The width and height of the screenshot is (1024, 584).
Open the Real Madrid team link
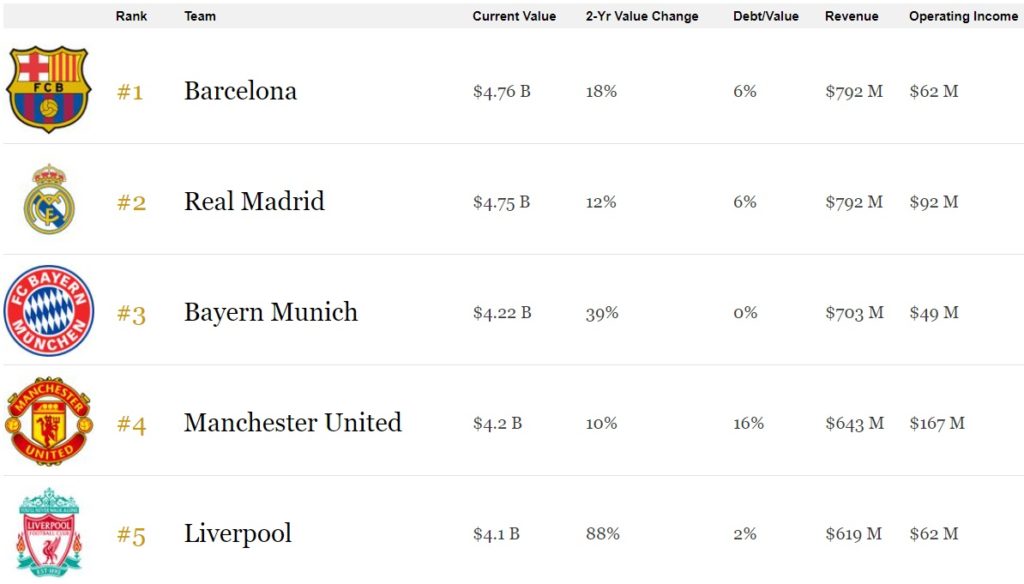(x=254, y=201)
